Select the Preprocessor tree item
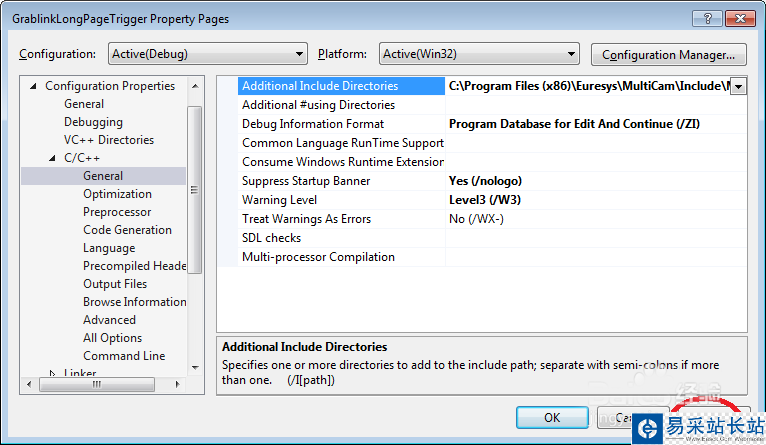This screenshot has width=766, height=445. [117, 212]
